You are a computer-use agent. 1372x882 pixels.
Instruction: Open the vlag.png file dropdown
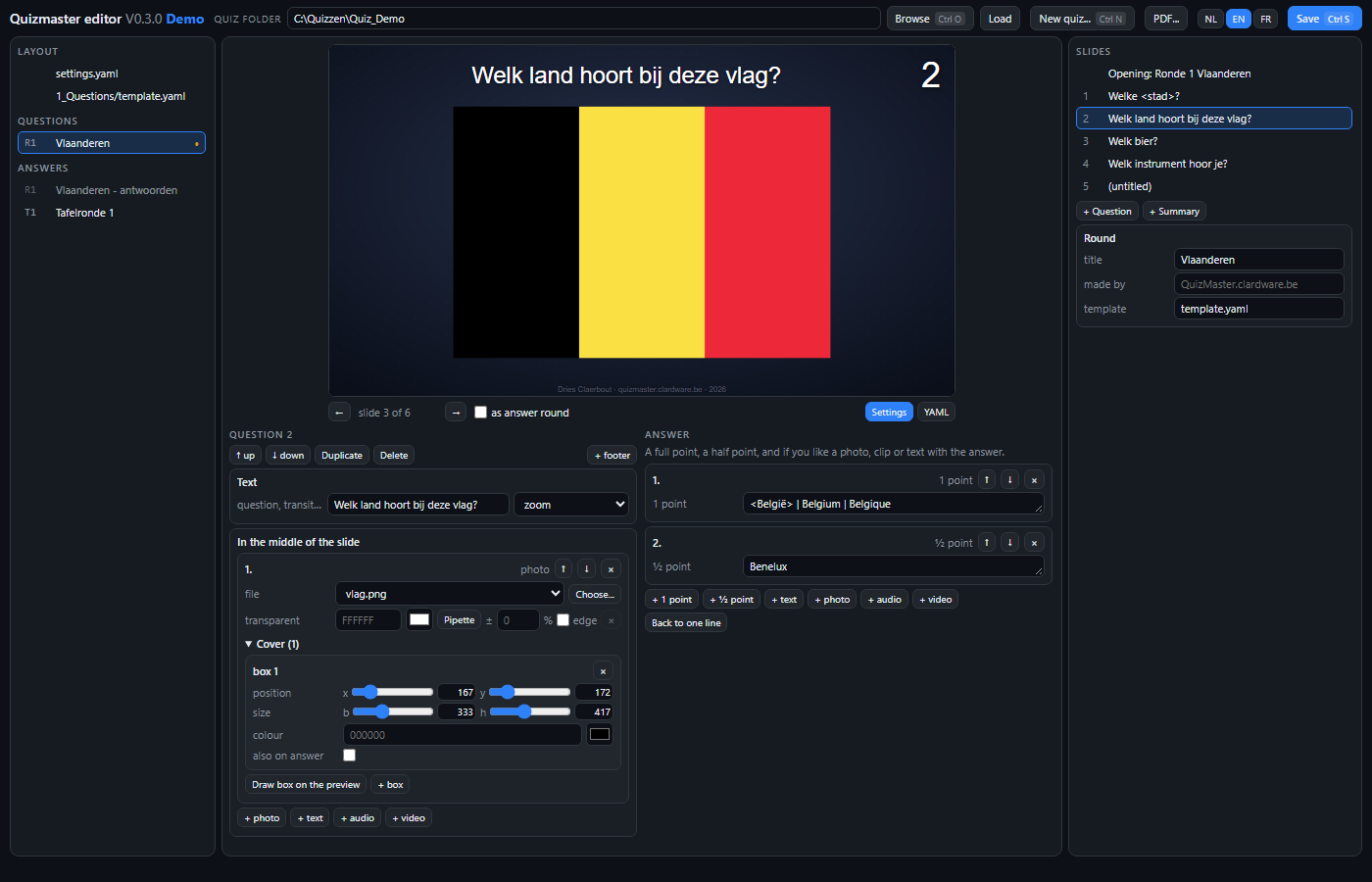tap(450, 594)
